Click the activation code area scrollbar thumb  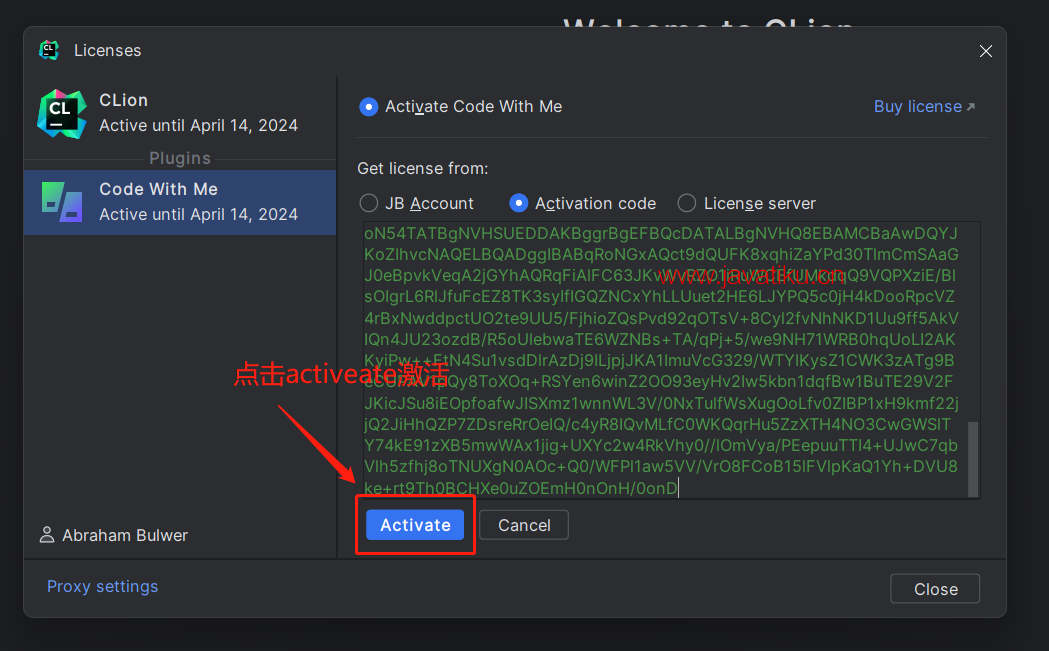973,458
